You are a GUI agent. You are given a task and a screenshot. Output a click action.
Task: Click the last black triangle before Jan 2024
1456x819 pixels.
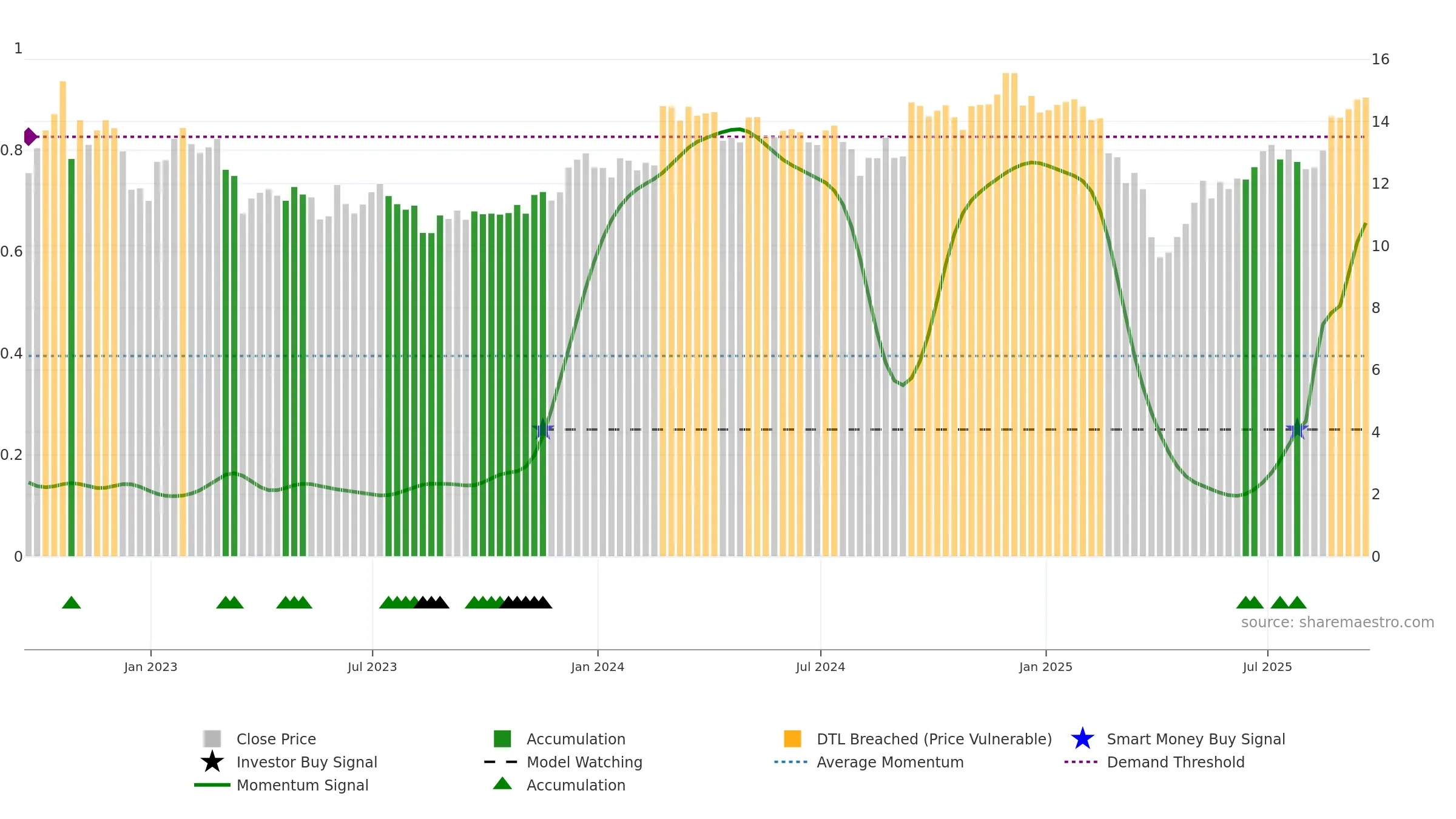544,602
